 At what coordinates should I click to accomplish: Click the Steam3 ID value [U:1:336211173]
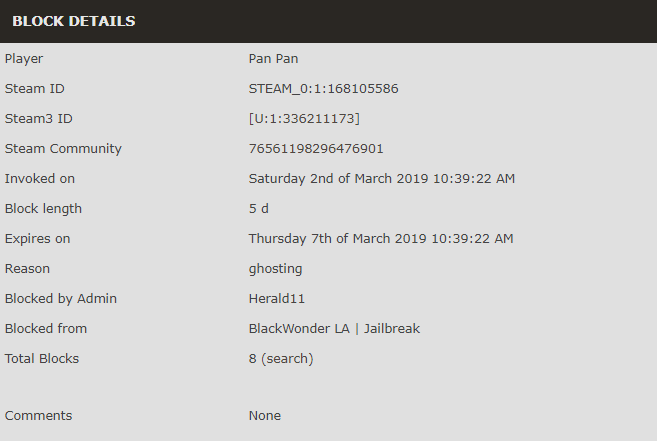pos(304,119)
